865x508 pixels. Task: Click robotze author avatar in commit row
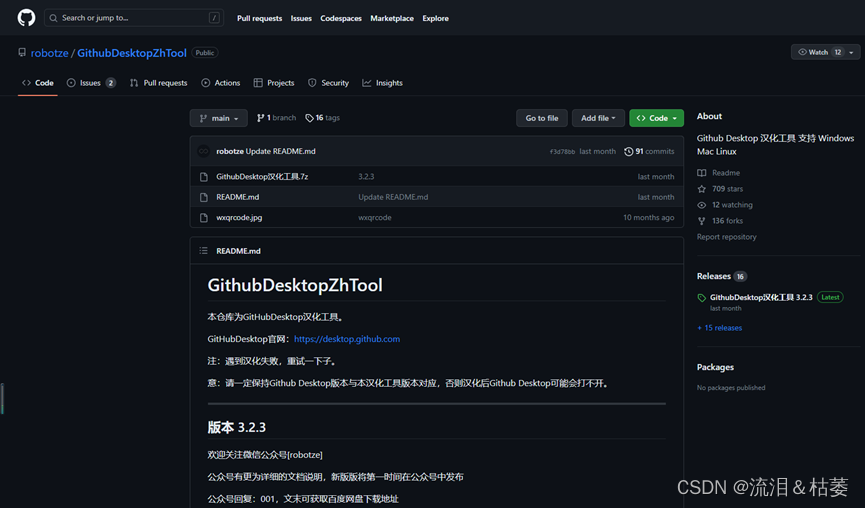[x=204, y=151]
